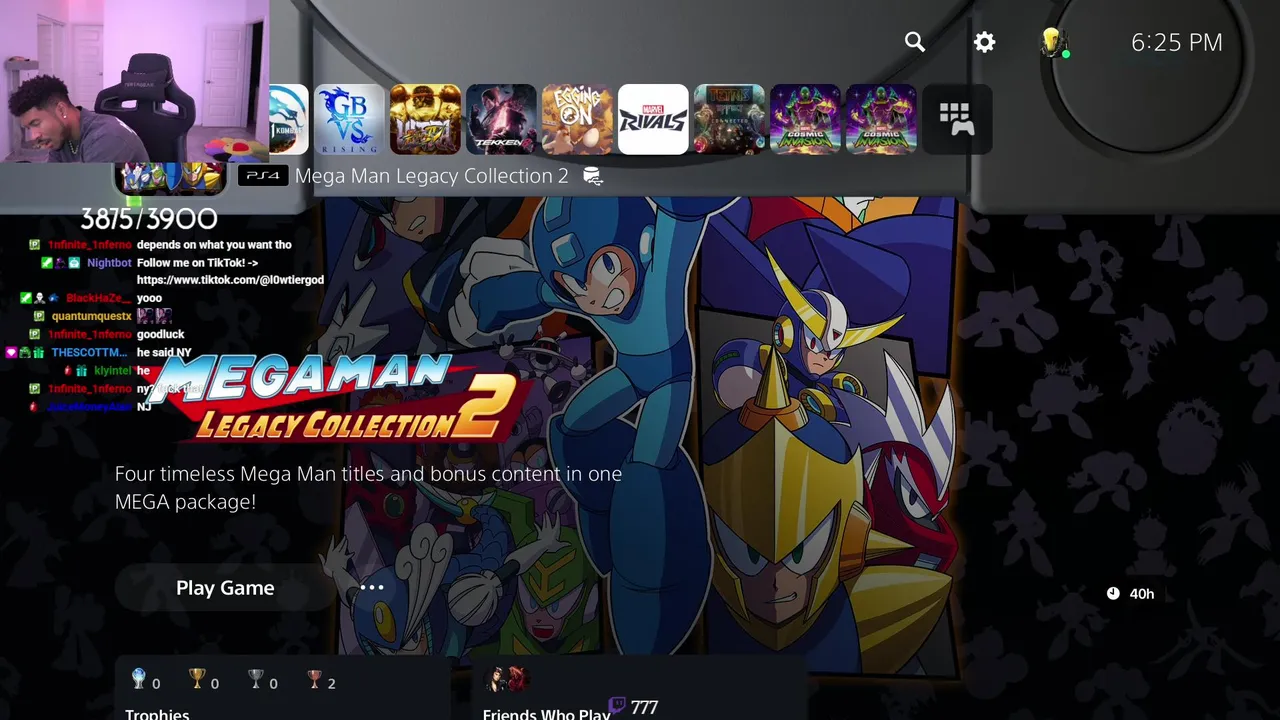Select Cosmic Invasion tile beside Tetris Effect
The image size is (1280, 720).
coord(805,119)
